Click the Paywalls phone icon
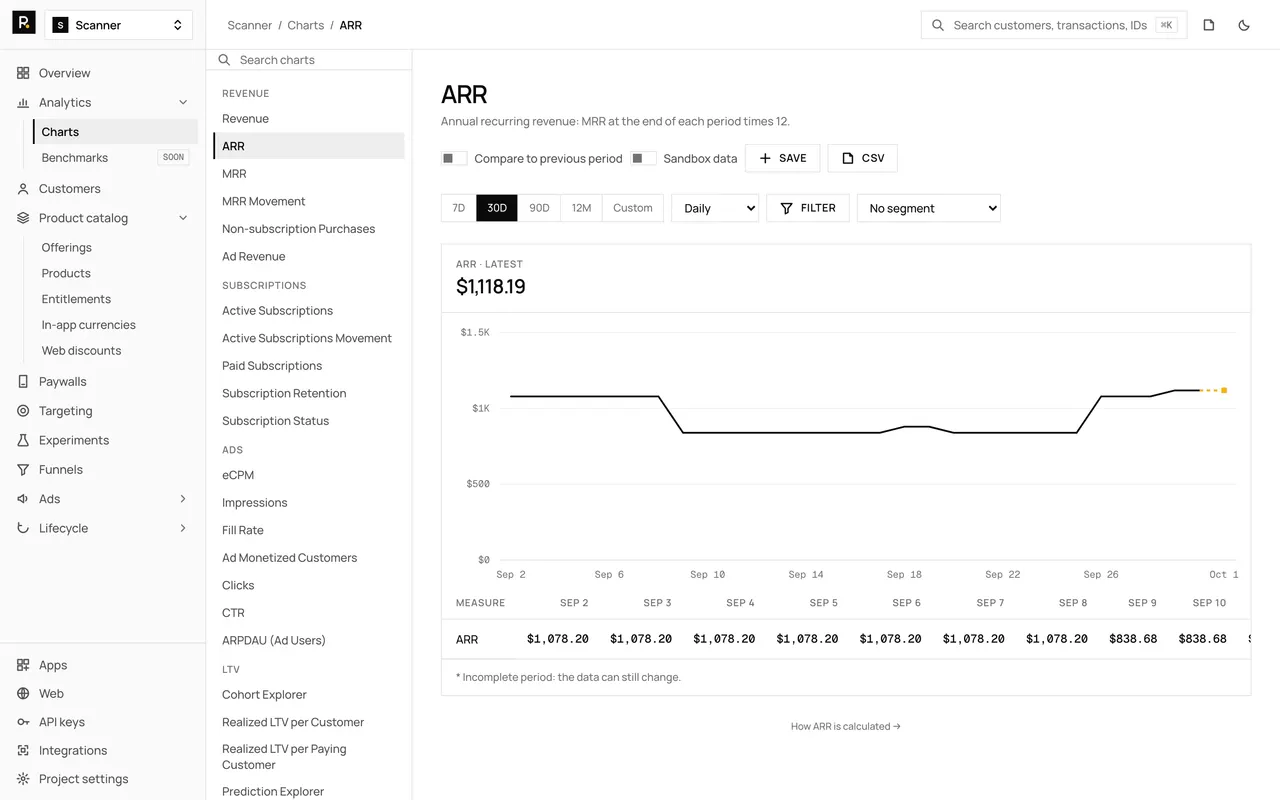 point(23,381)
